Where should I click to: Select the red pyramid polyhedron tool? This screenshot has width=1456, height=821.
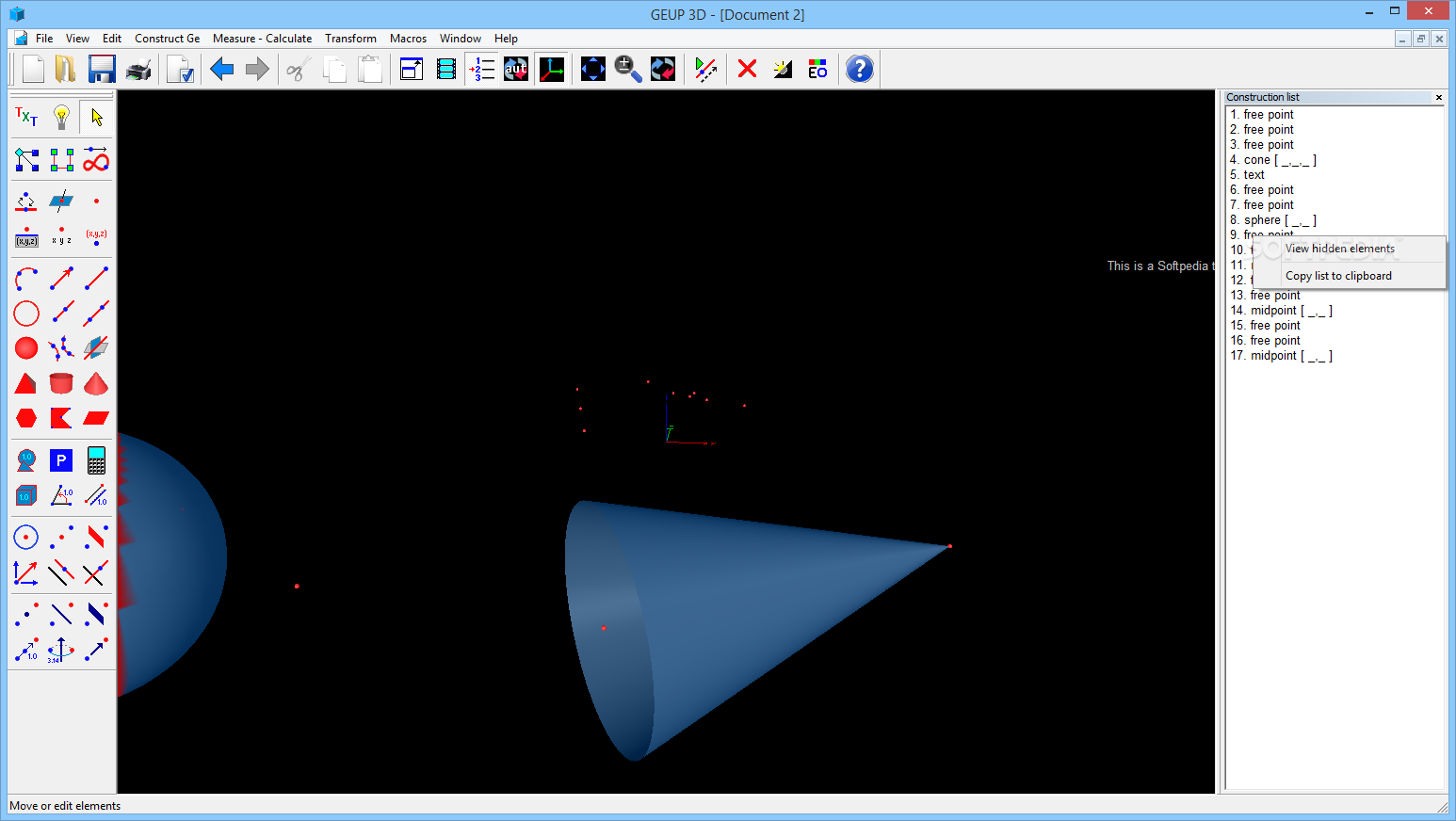pyautogui.click(x=26, y=383)
